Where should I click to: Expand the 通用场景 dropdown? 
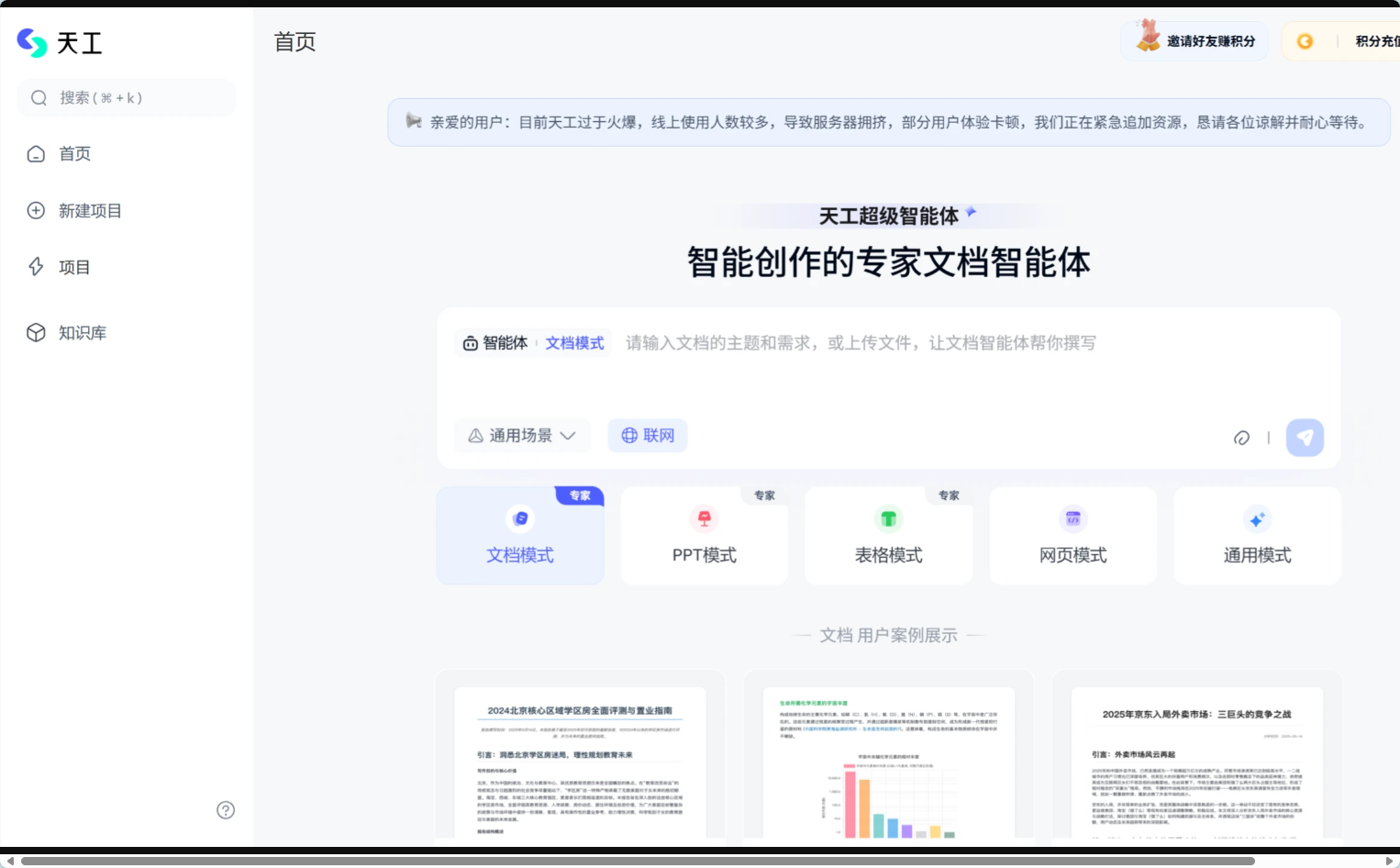tap(522, 436)
